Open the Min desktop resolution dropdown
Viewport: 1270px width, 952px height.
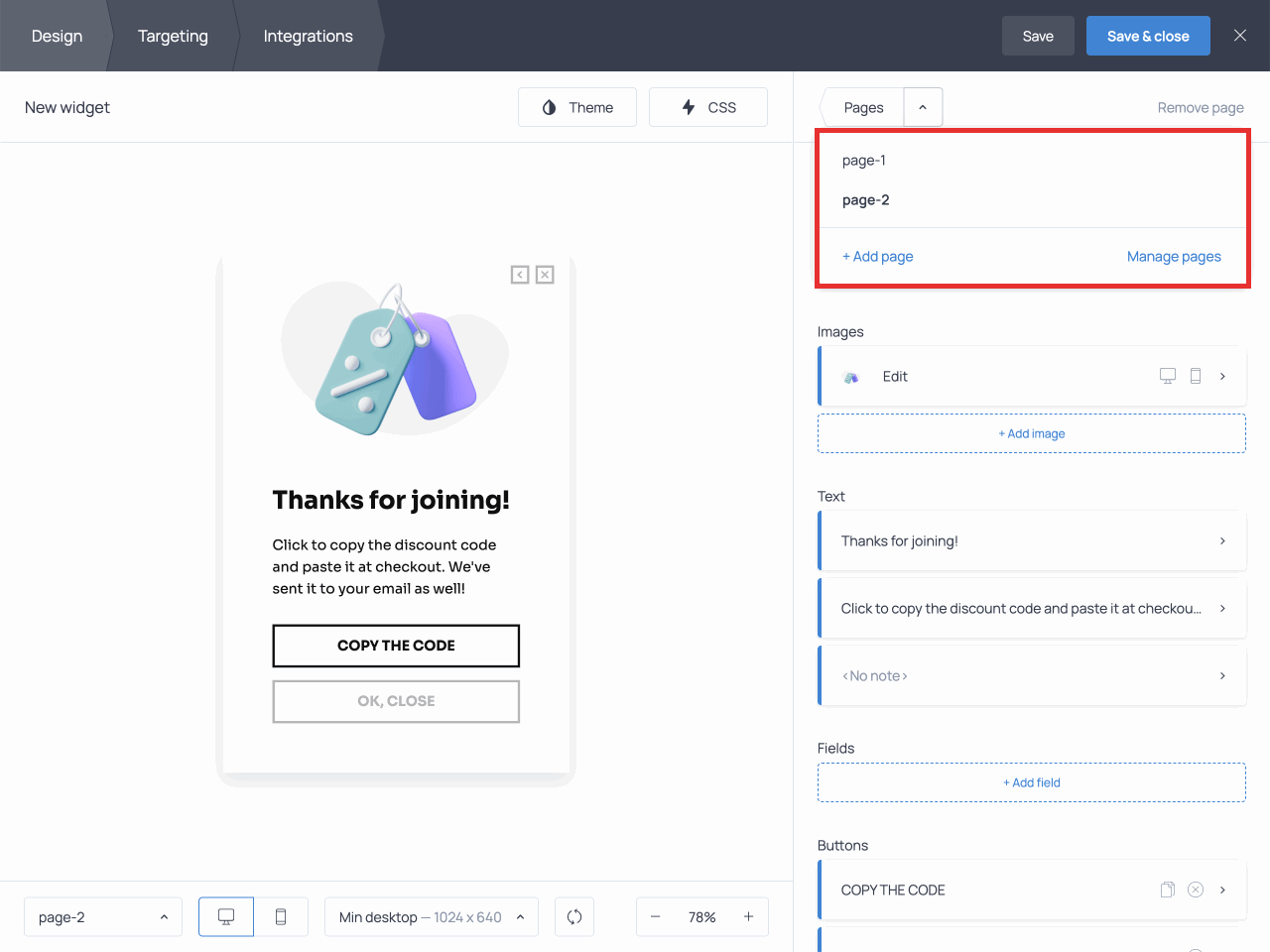[431, 917]
